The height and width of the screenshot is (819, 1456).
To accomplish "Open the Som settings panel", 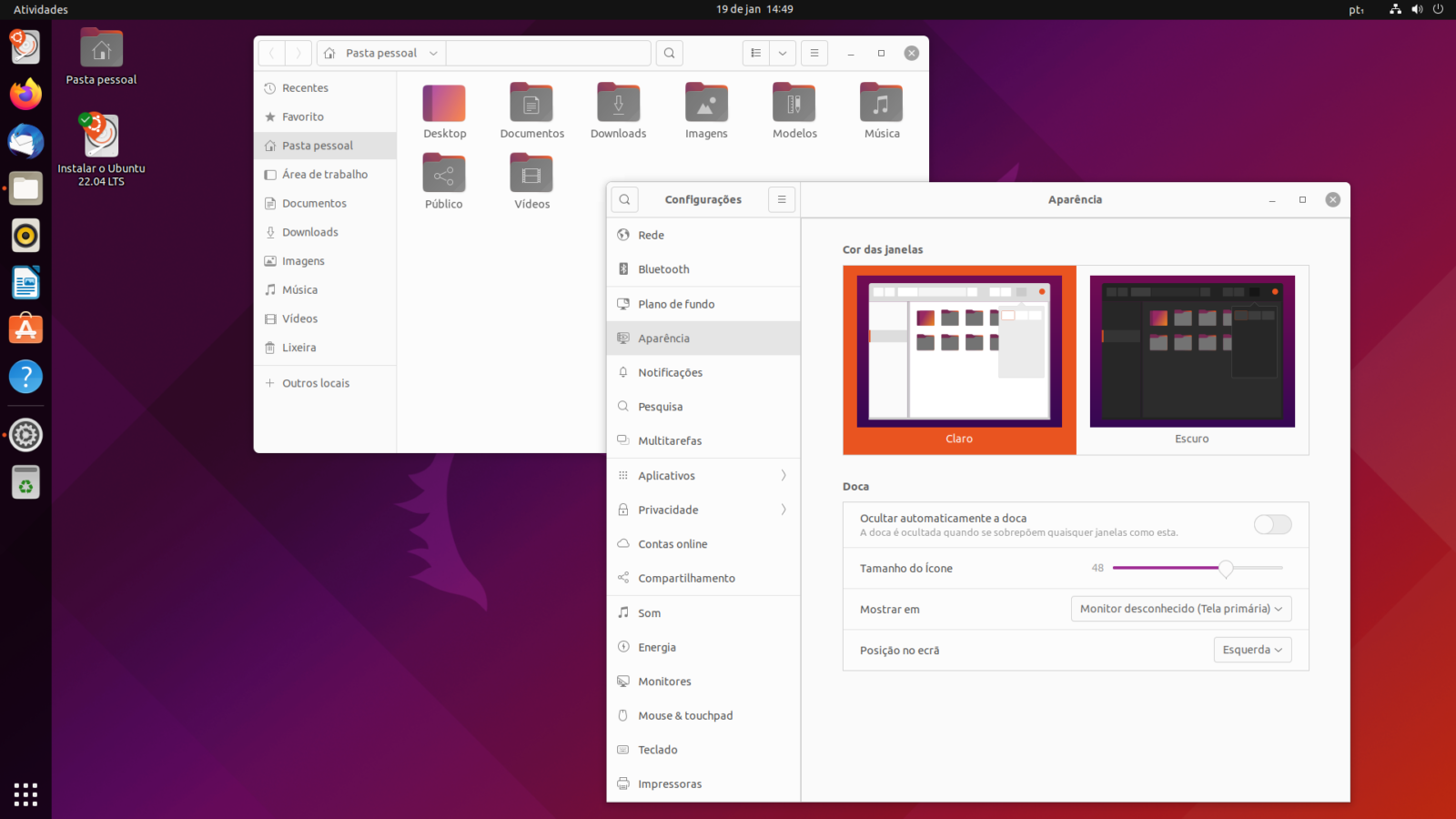I will [648, 612].
